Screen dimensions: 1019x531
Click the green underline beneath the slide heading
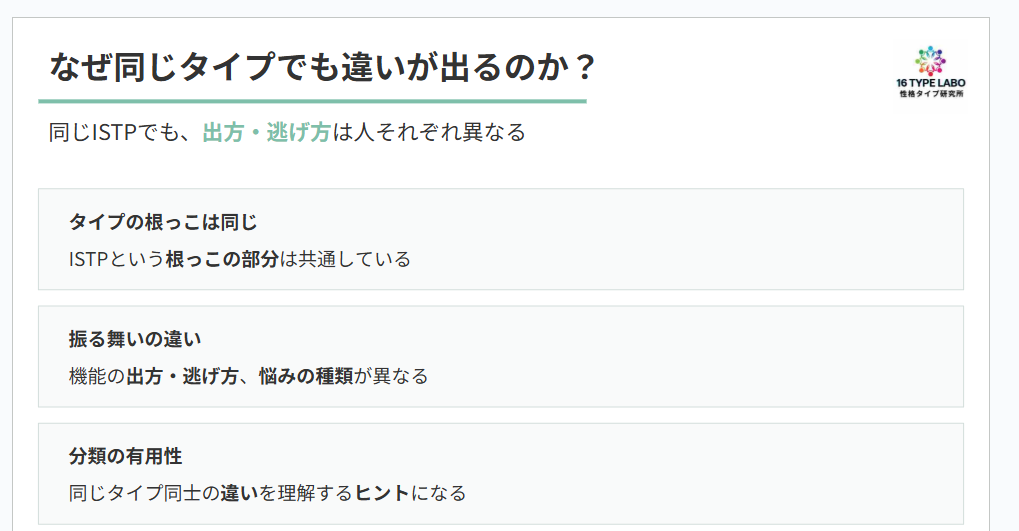[312, 101]
